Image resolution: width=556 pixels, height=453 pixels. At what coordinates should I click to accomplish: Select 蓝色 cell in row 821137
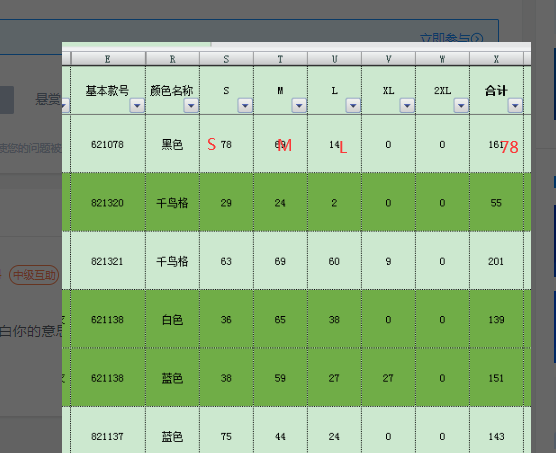[x=172, y=430]
